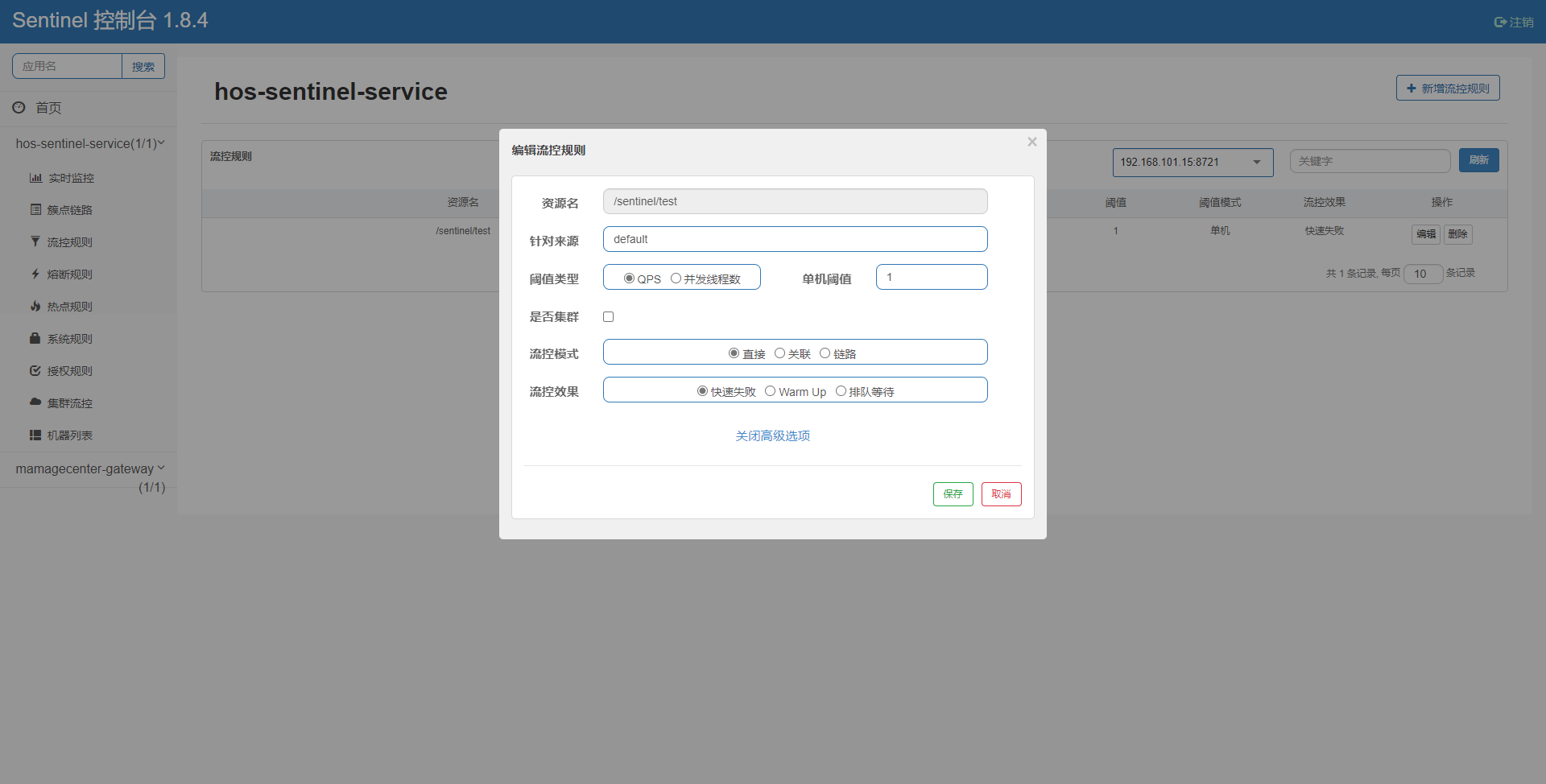The image size is (1546, 784).
Task: Click the real-time monitoring chart icon
Action: click(x=35, y=178)
